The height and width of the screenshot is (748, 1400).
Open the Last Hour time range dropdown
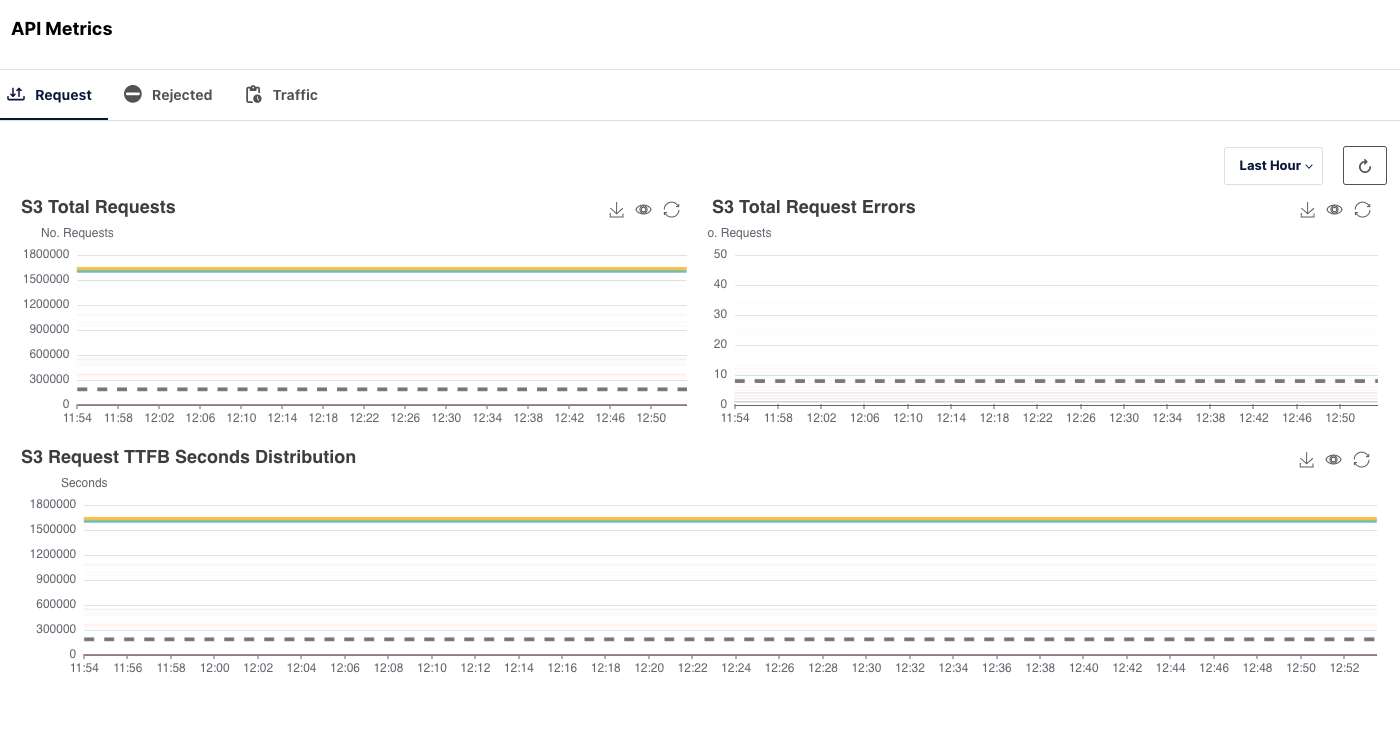[1273, 166]
